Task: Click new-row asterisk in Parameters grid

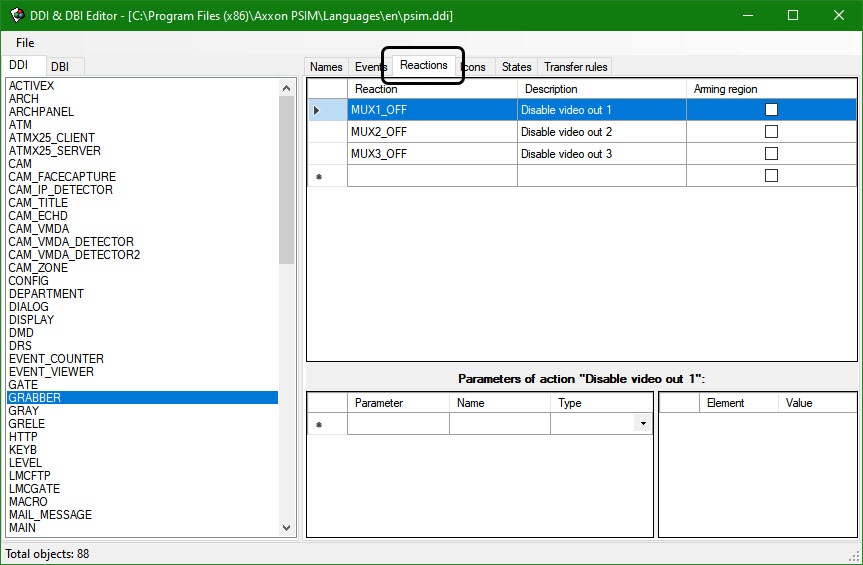Action: [x=318, y=425]
